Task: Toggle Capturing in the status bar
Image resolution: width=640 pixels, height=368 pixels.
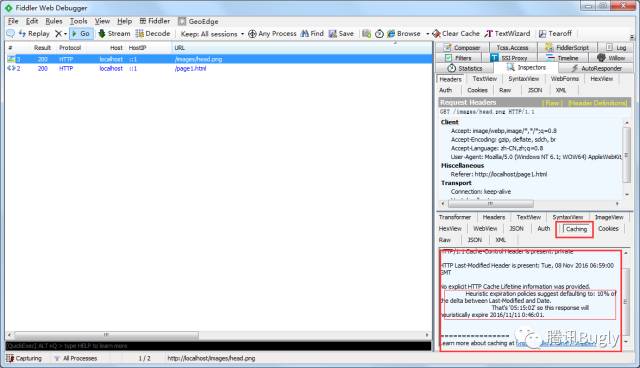Action: click(x=24, y=358)
